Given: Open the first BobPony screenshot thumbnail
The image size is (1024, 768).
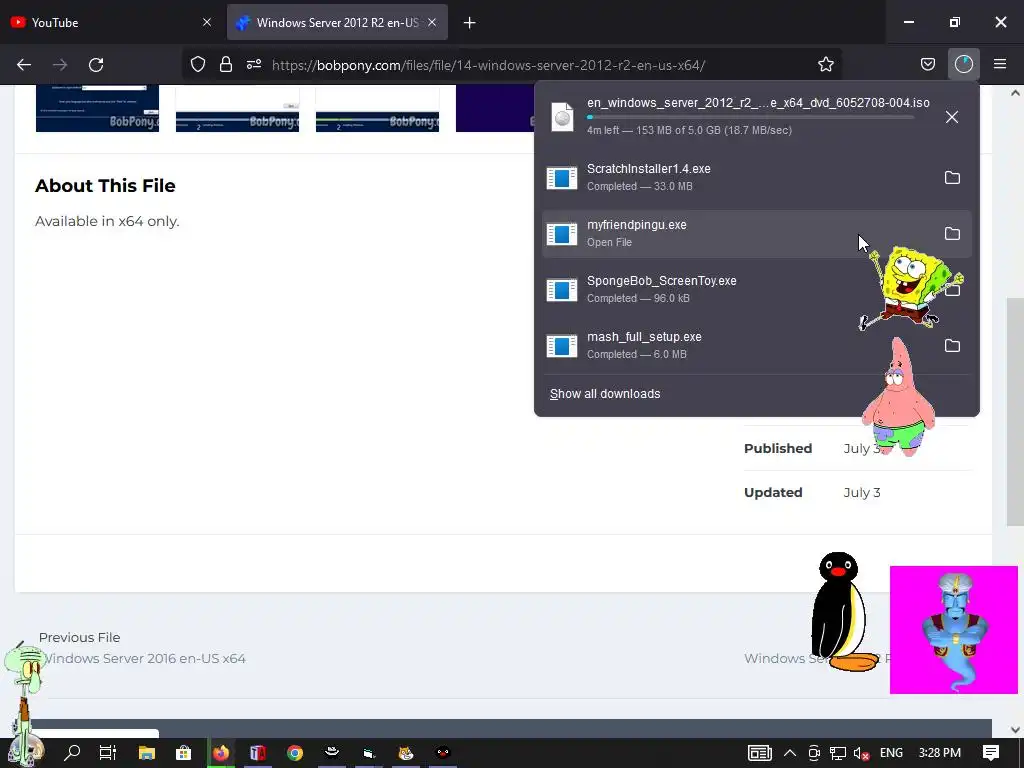Looking at the screenshot, I should pyautogui.click(x=97, y=108).
